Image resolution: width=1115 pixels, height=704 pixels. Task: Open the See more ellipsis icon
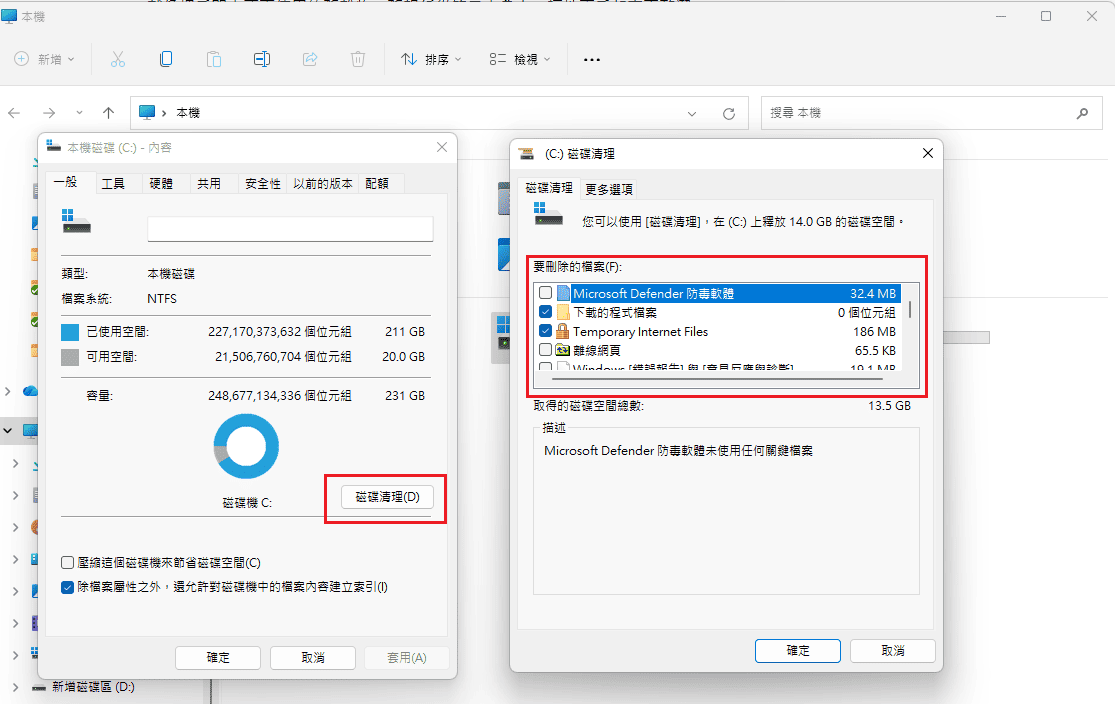pyautogui.click(x=591, y=59)
